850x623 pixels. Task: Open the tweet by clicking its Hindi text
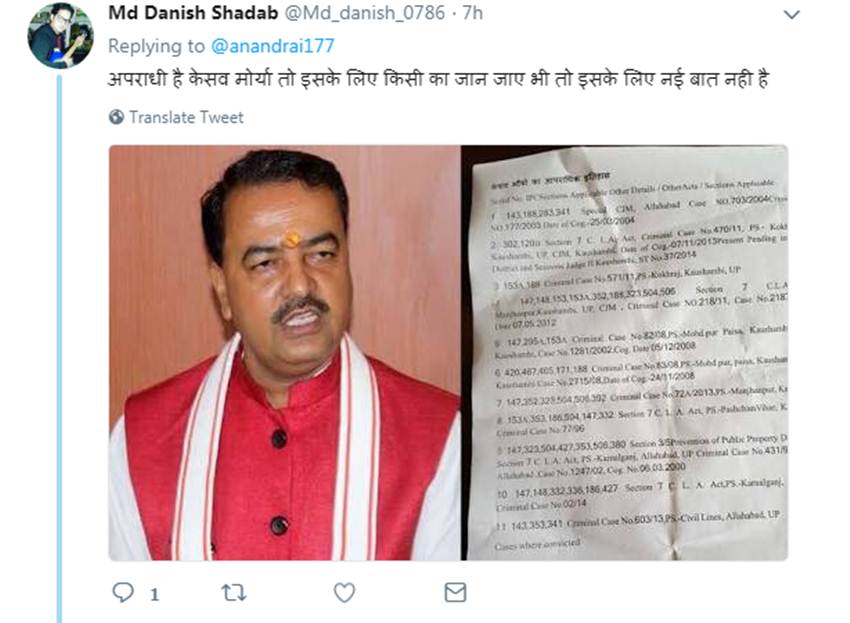[438, 80]
